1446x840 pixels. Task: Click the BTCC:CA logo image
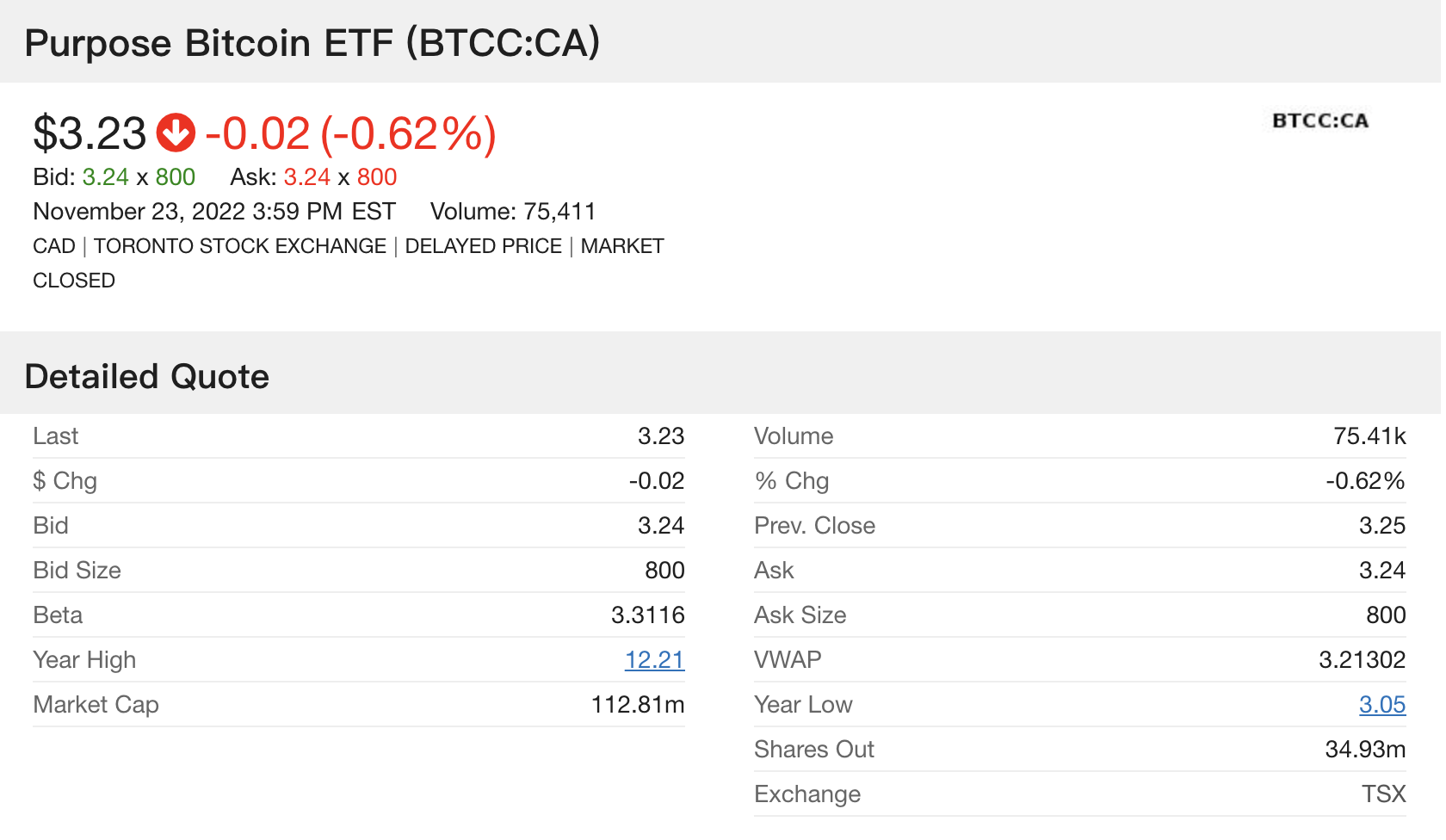tap(1319, 120)
